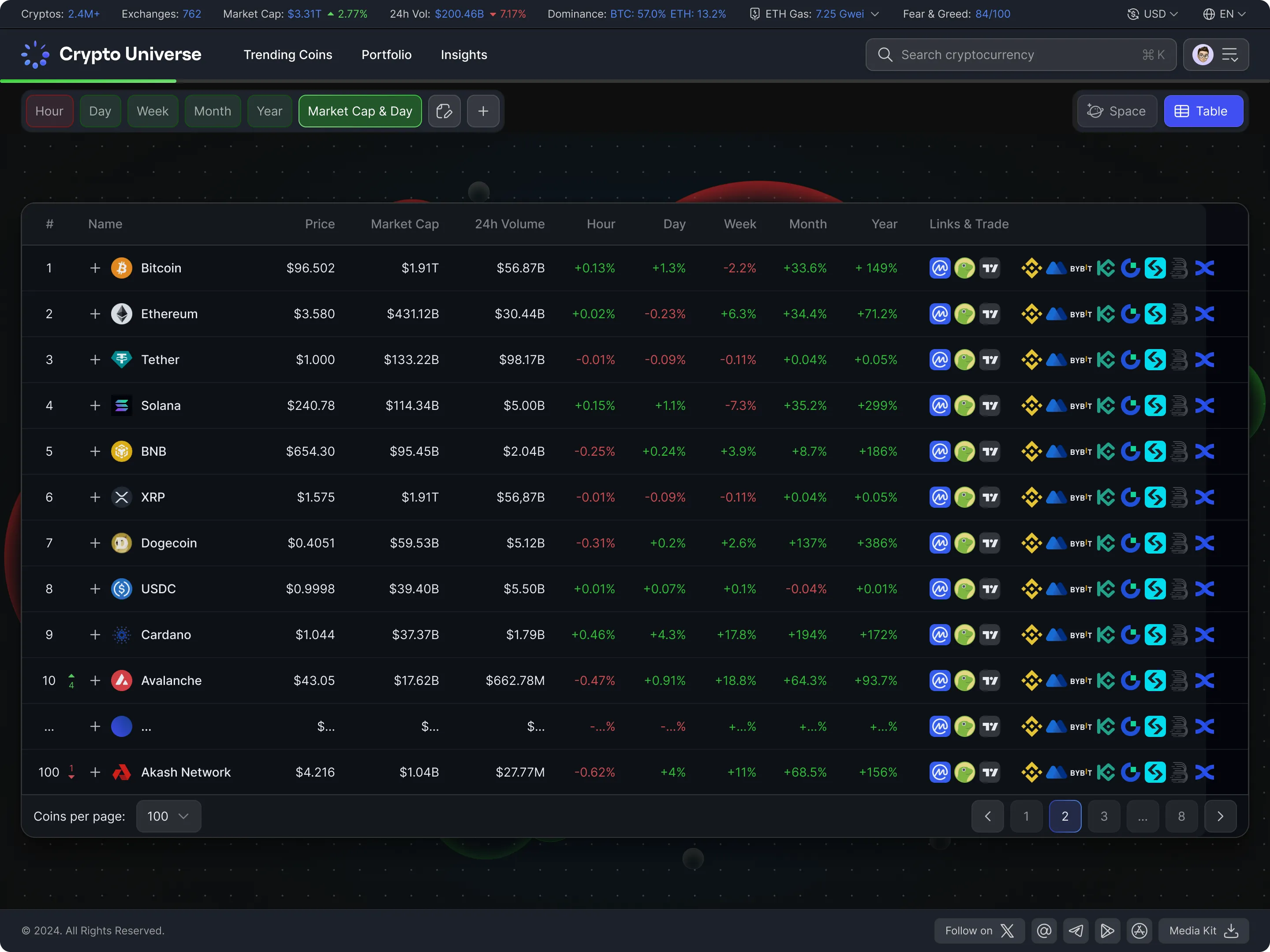Open Telegram link in footer
1270x952 pixels.
tap(1076, 931)
